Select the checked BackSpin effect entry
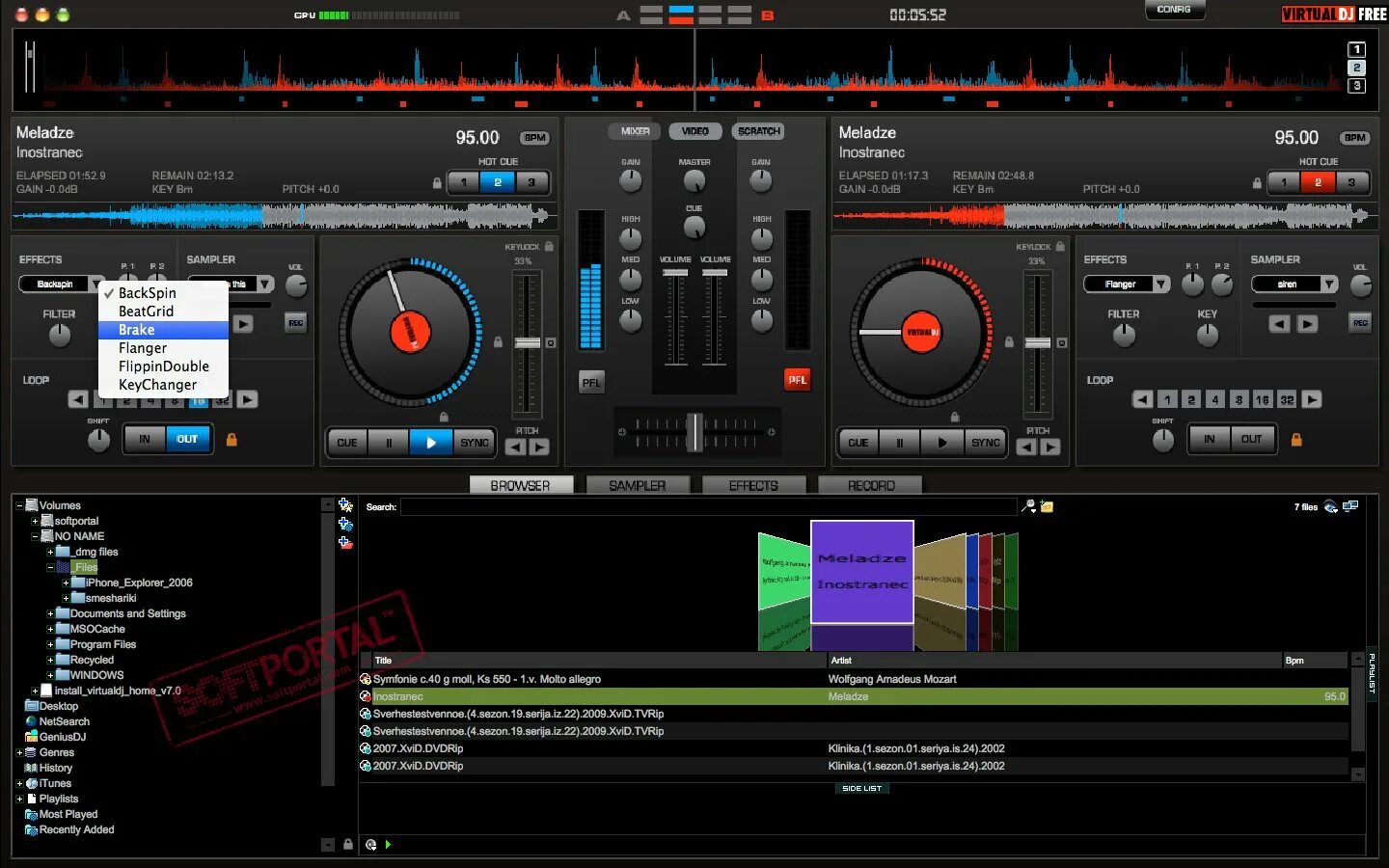 (163, 293)
